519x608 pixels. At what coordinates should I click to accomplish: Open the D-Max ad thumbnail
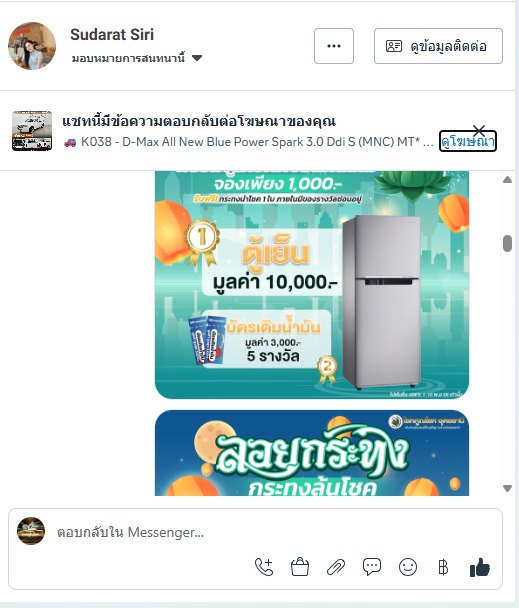click(32, 131)
